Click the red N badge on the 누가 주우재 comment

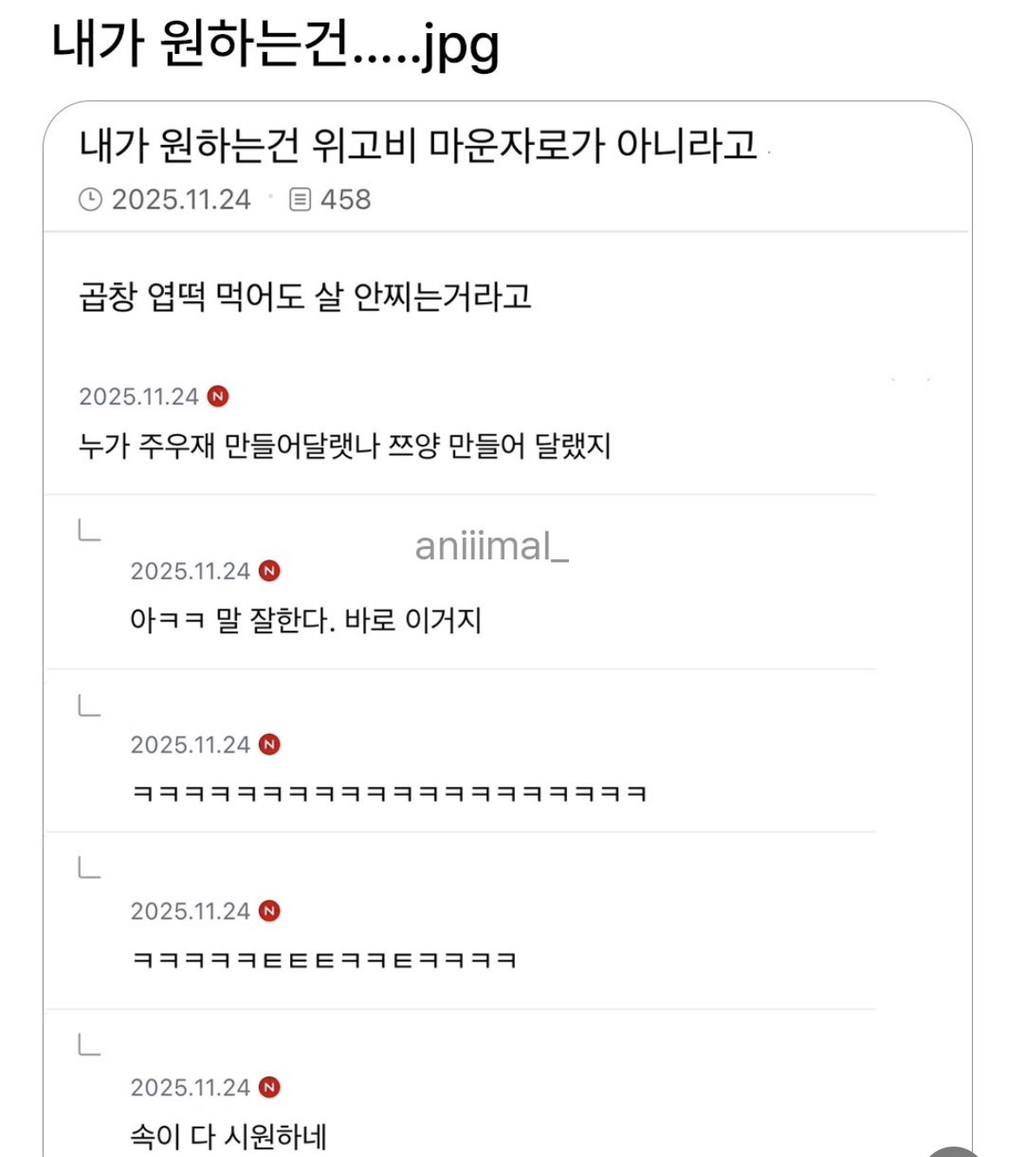point(218,396)
